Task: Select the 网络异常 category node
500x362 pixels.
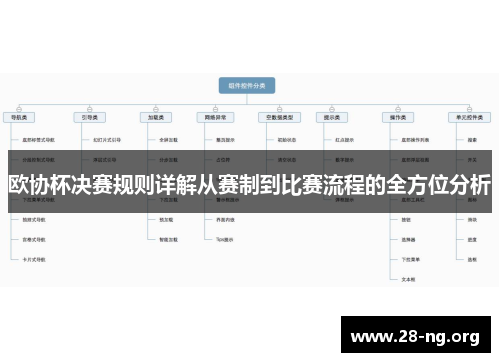Action: coord(215,117)
